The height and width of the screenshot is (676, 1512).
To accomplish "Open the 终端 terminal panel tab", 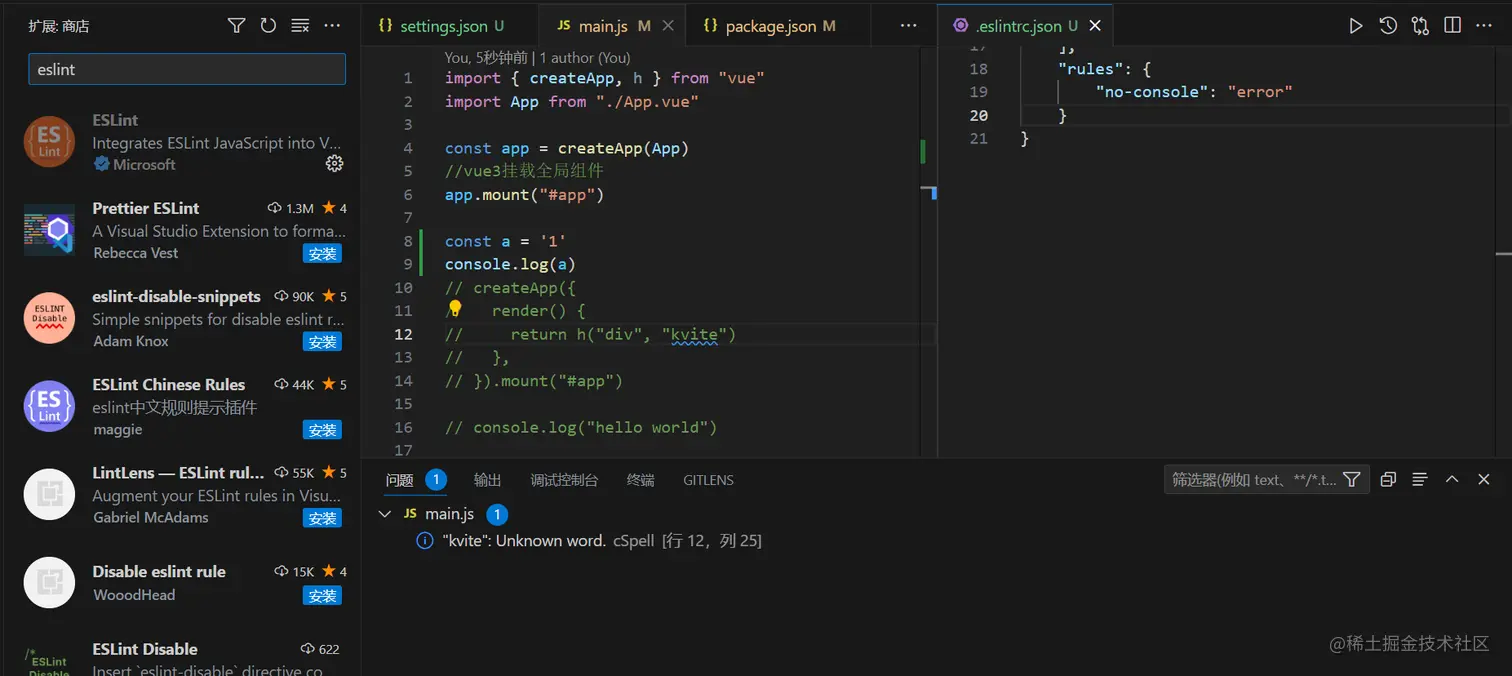I will pyautogui.click(x=640, y=480).
